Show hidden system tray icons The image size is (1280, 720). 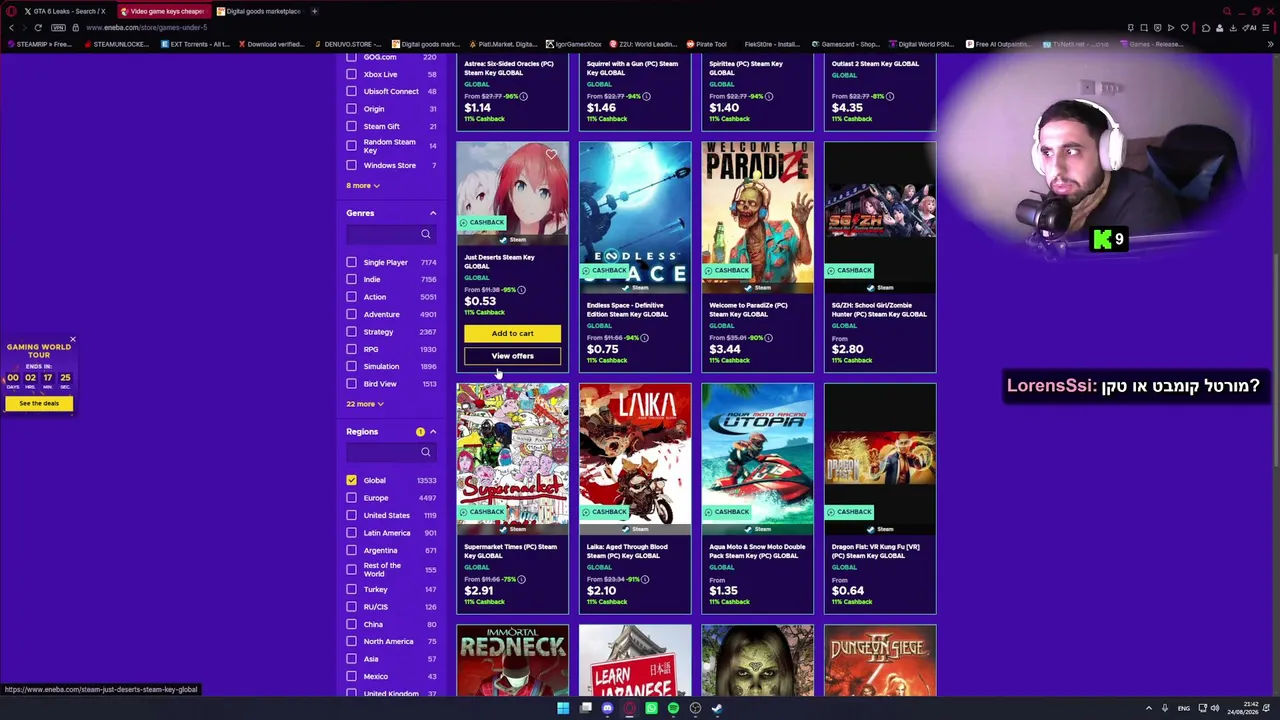click(1148, 708)
